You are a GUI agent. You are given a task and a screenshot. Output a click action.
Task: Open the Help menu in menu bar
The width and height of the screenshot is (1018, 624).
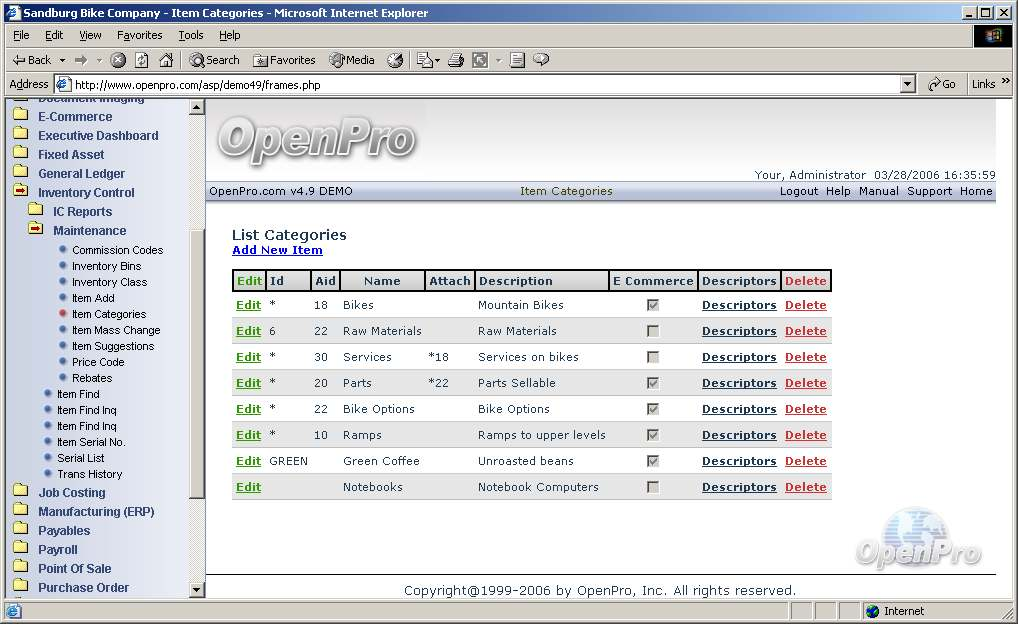click(x=229, y=35)
